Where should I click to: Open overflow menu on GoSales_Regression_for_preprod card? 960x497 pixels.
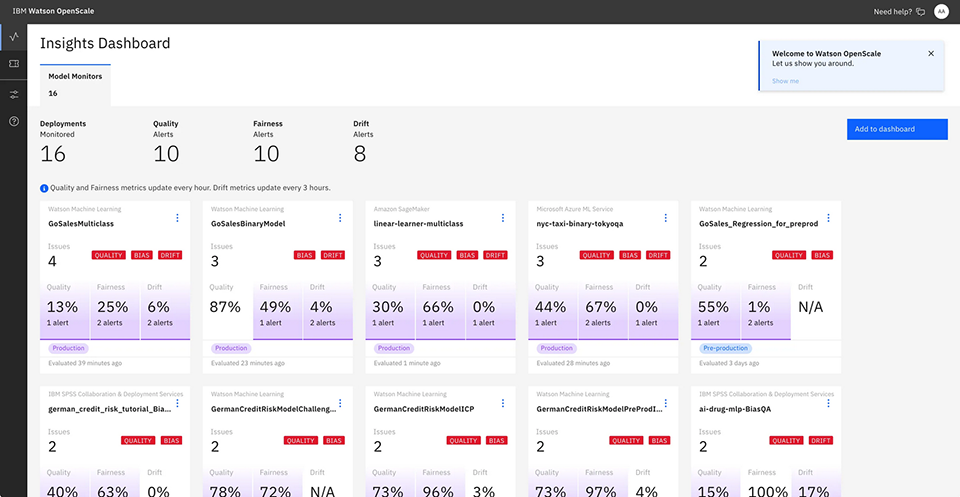pos(828,218)
